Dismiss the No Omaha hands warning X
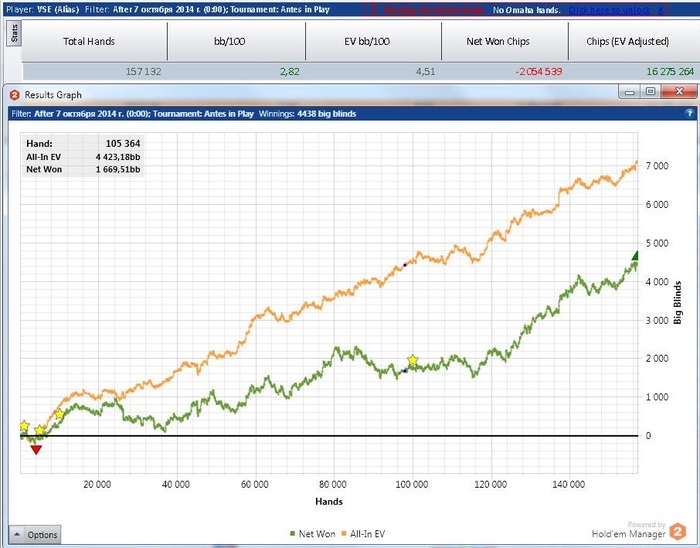The width and height of the screenshot is (700, 548). click(x=661, y=10)
